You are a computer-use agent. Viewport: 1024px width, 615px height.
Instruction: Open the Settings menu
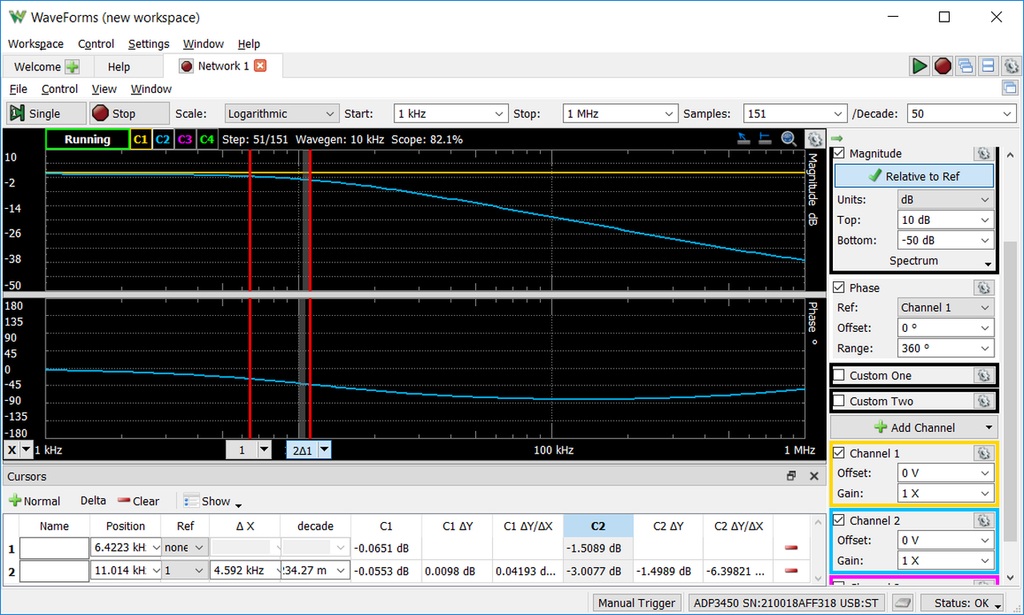pos(148,44)
